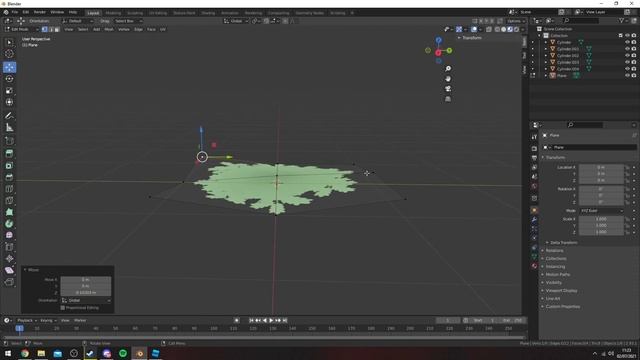Toggle the Location X lock icon
The height and width of the screenshot is (360, 640).
pos(627,167)
